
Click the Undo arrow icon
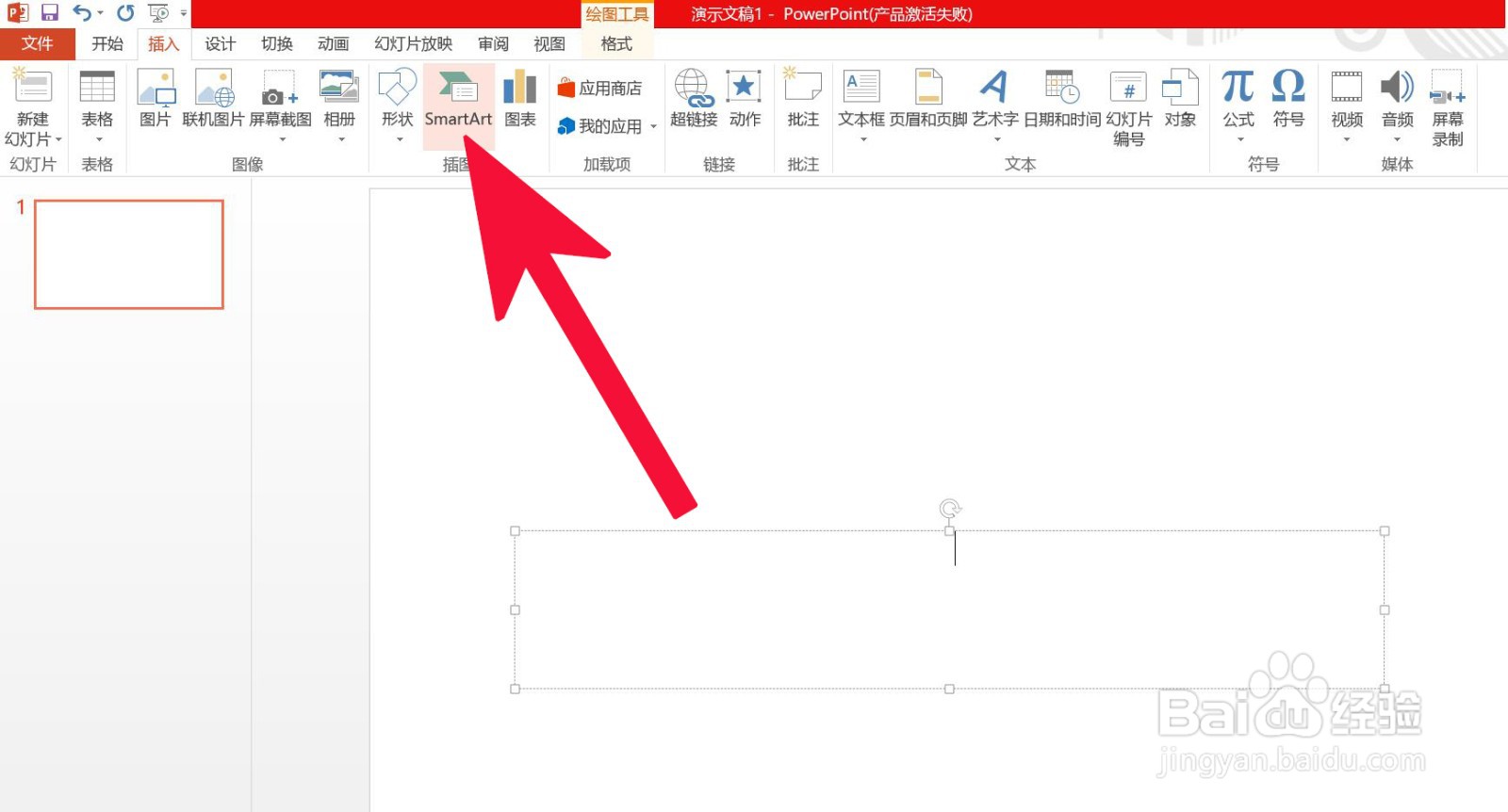coord(82,13)
